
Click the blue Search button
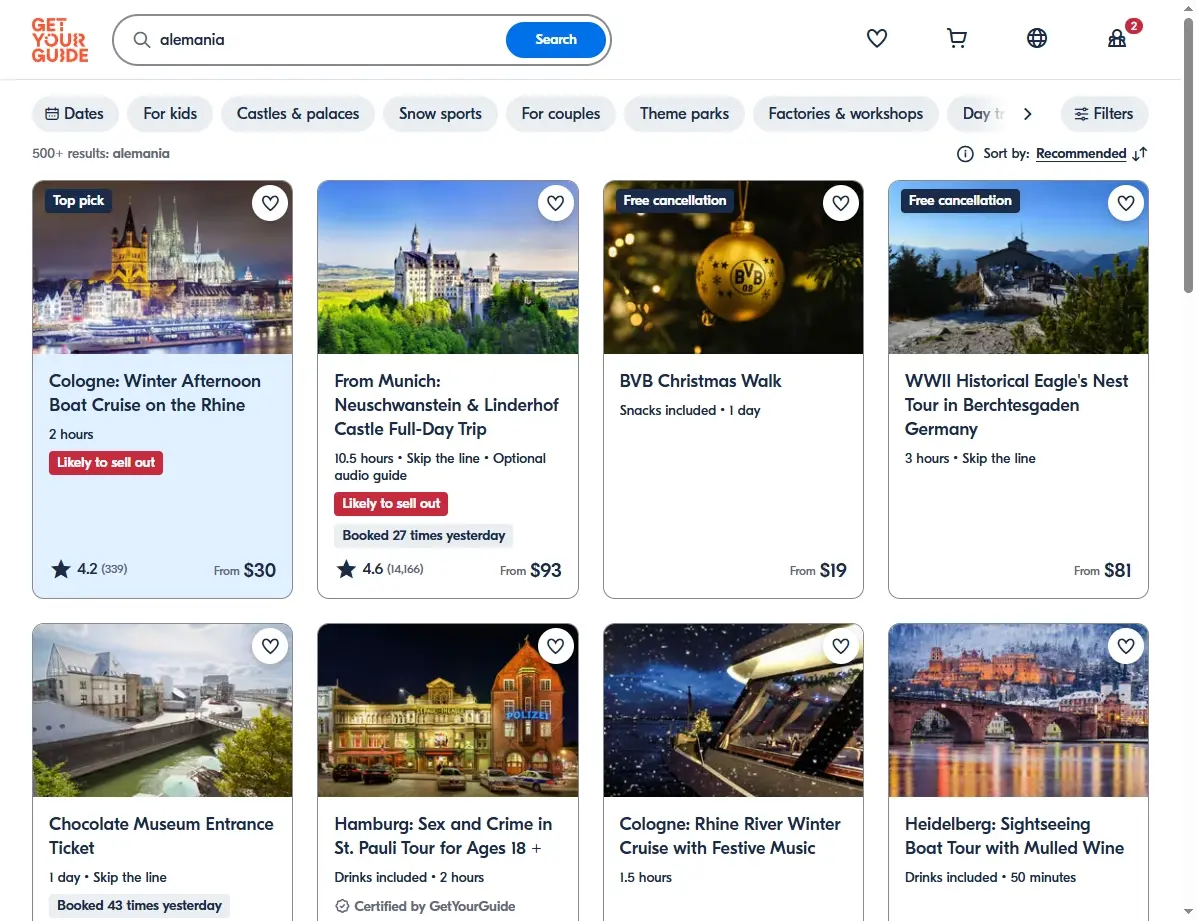point(555,40)
